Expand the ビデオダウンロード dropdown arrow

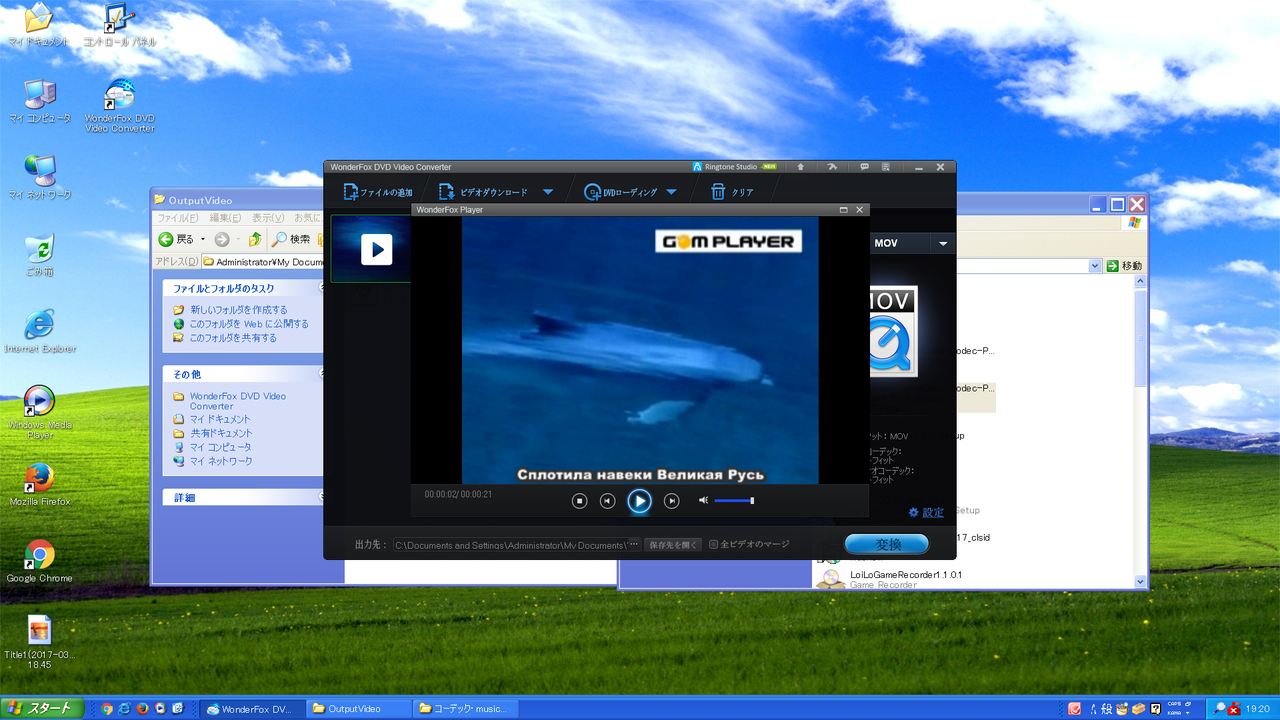click(548, 192)
